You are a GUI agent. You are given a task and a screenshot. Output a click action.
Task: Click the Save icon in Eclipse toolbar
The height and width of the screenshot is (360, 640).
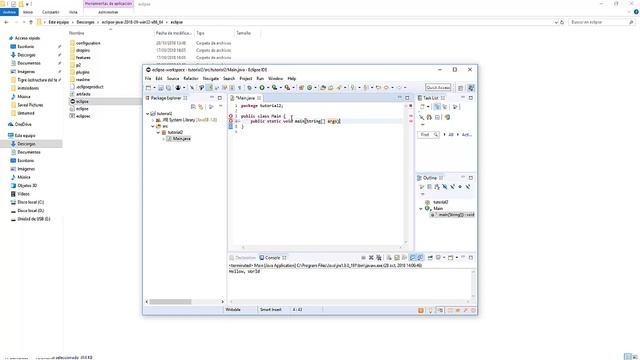click(161, 88)
